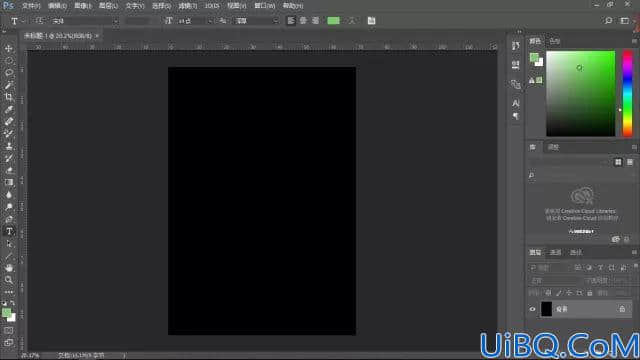Screen dimensions: 640x360
Task: Open the Layer menu
Action: click(108, 6)
